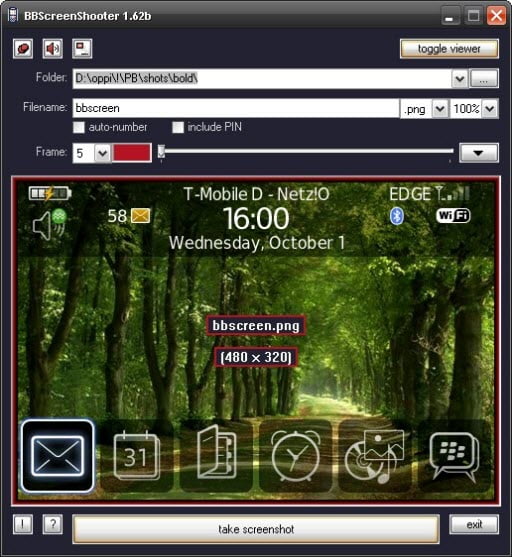512x557 pixels.
Task: Click the alarm clock icon in preview
Action: click(295, 455)
